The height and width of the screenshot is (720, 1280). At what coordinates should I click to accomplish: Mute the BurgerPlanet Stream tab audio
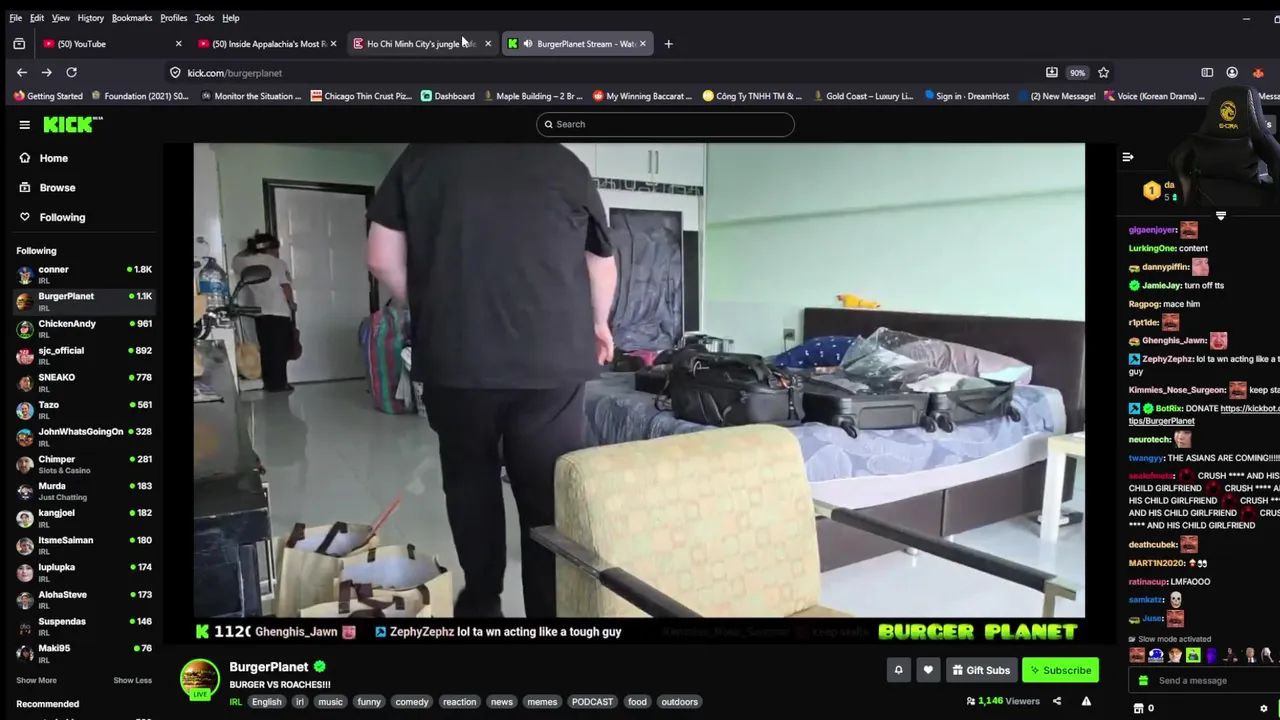coord(528,43)
